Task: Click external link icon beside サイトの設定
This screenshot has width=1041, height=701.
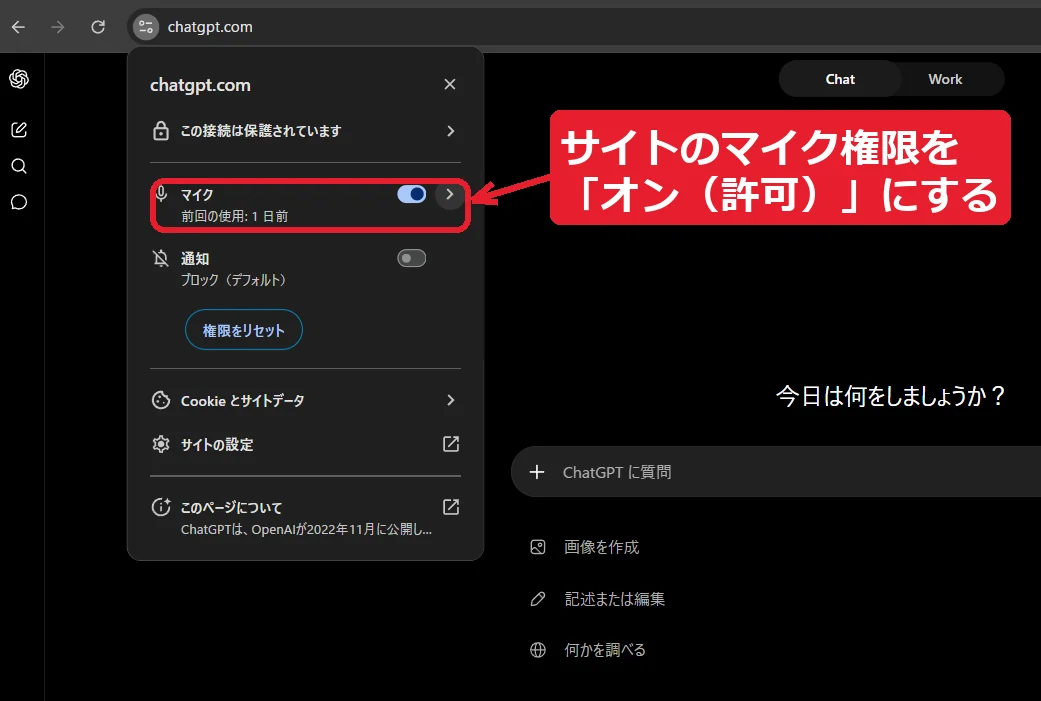Action: [451, 444]
